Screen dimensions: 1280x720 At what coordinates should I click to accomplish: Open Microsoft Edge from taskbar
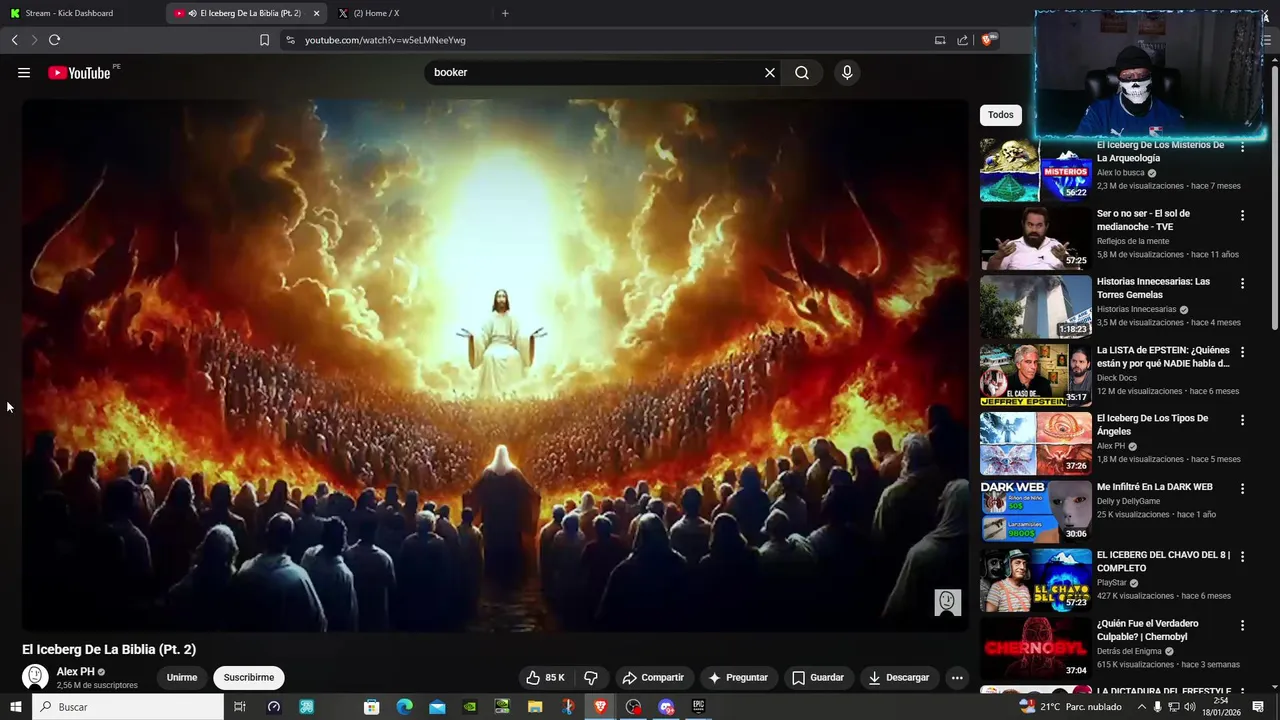(404, 707)
